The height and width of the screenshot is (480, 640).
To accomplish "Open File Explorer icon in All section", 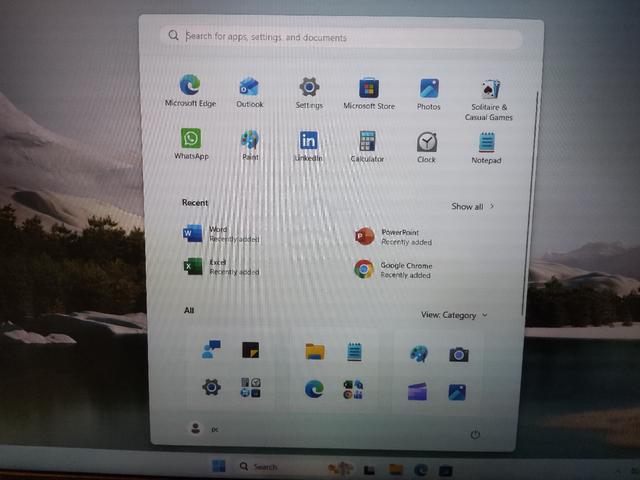I will tap(315, 351).
